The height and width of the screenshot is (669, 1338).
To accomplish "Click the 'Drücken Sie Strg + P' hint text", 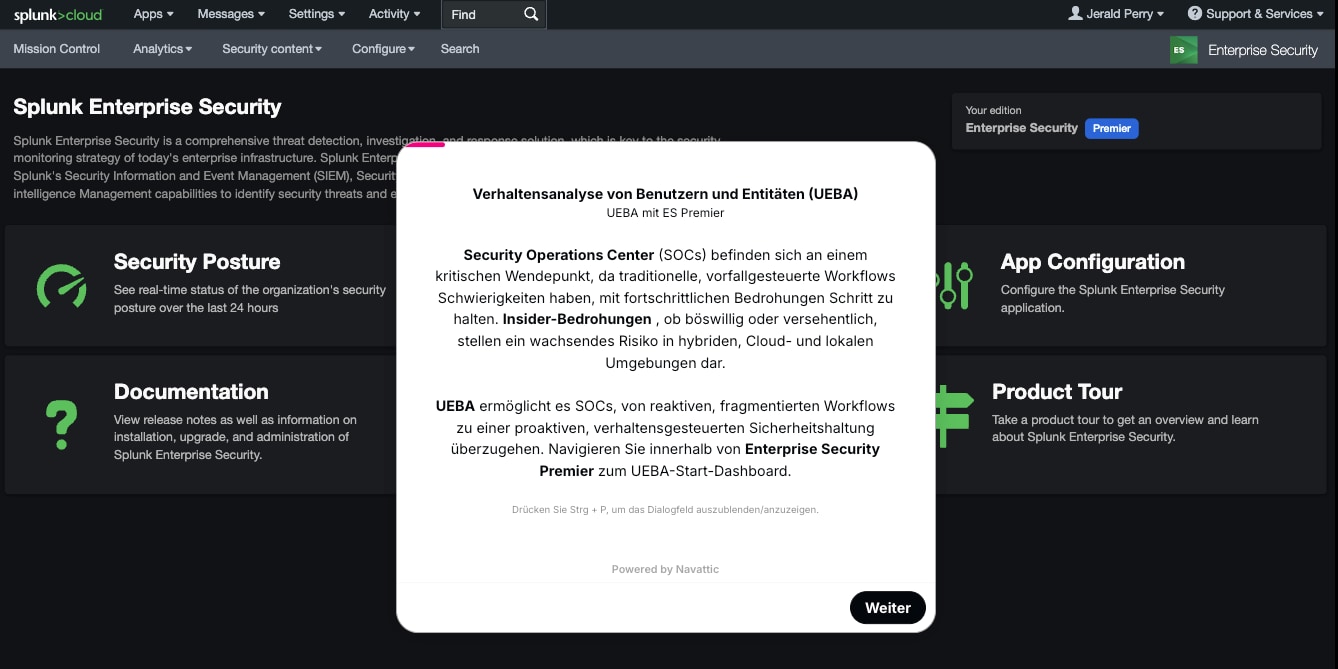I will click(x=665, y=509).
